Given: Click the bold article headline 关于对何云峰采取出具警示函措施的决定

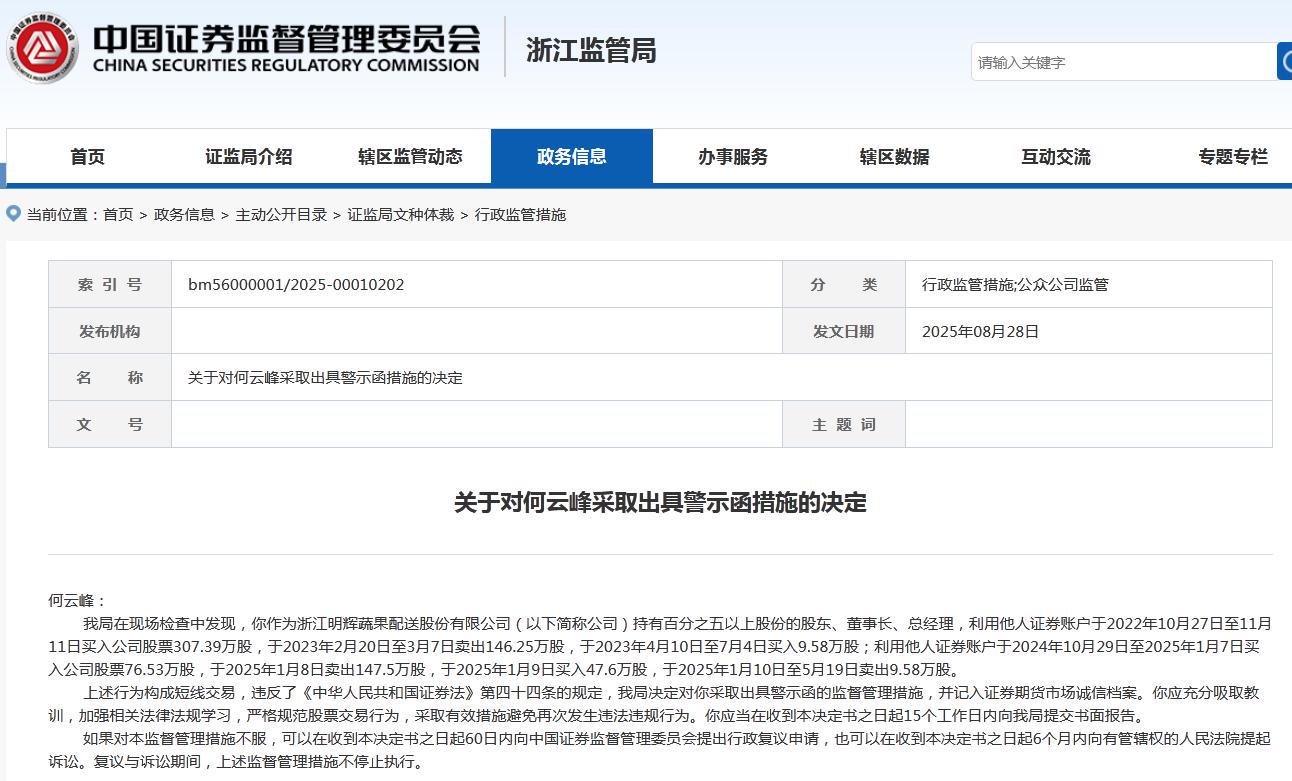Looking at the screenshot, I should coord(660,503).
